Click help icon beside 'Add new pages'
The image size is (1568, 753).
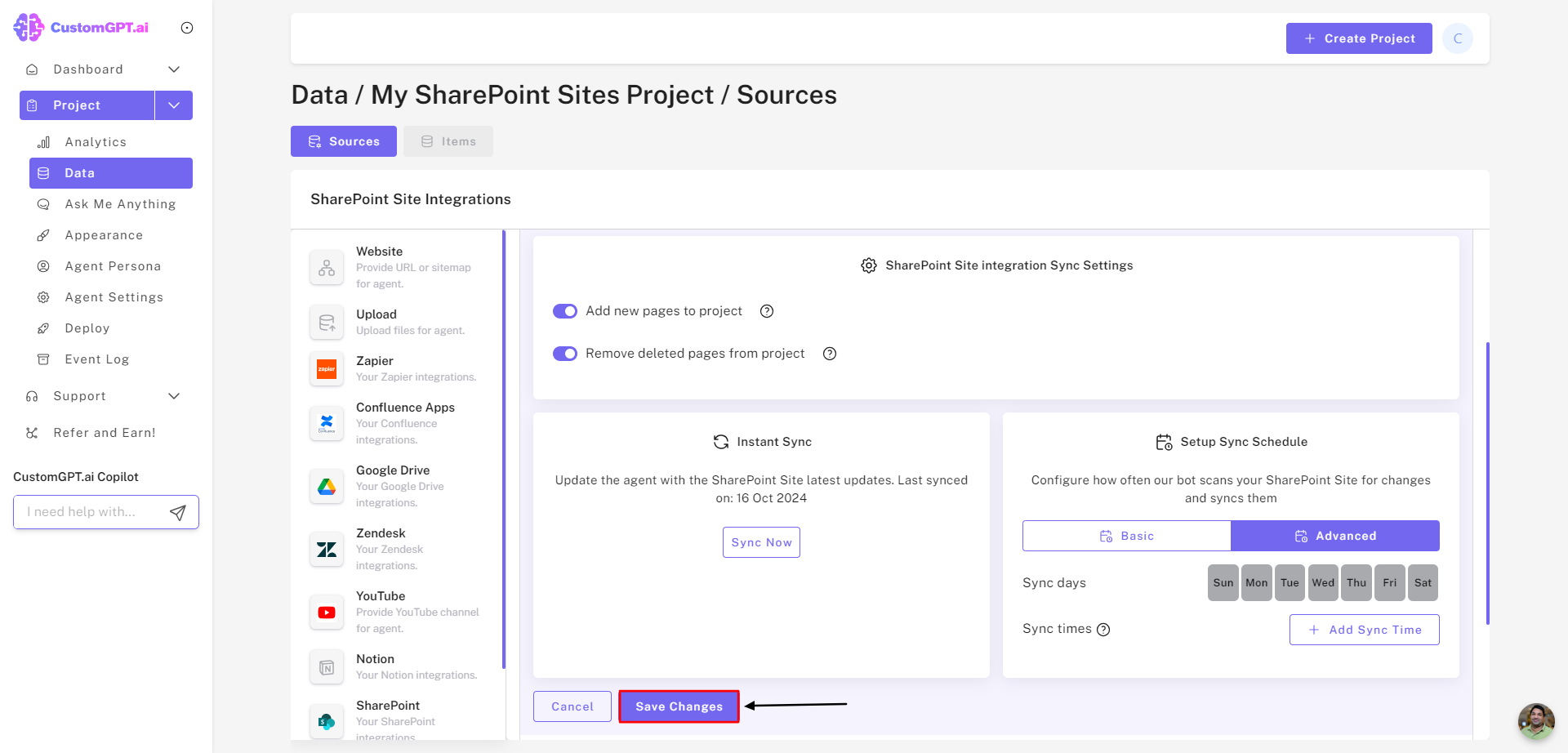pyautogui.click(x=767, y=311)
